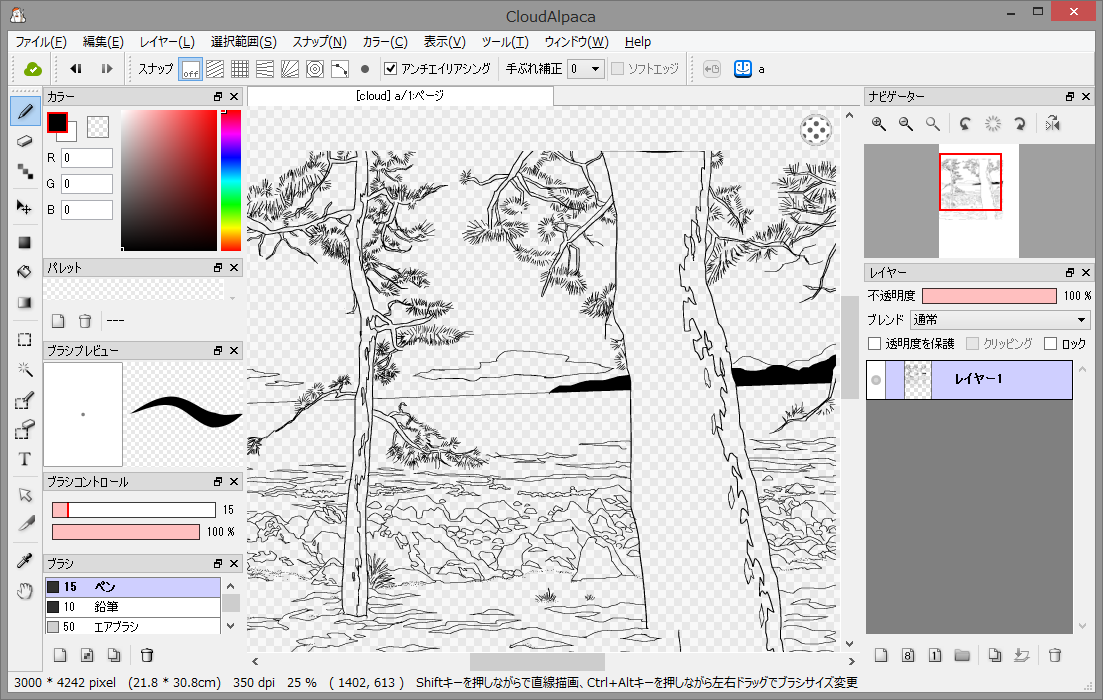The height and width of the screenshot is (700, 1103).
Task: Click the cloud save icon
Action: (32, 69)
